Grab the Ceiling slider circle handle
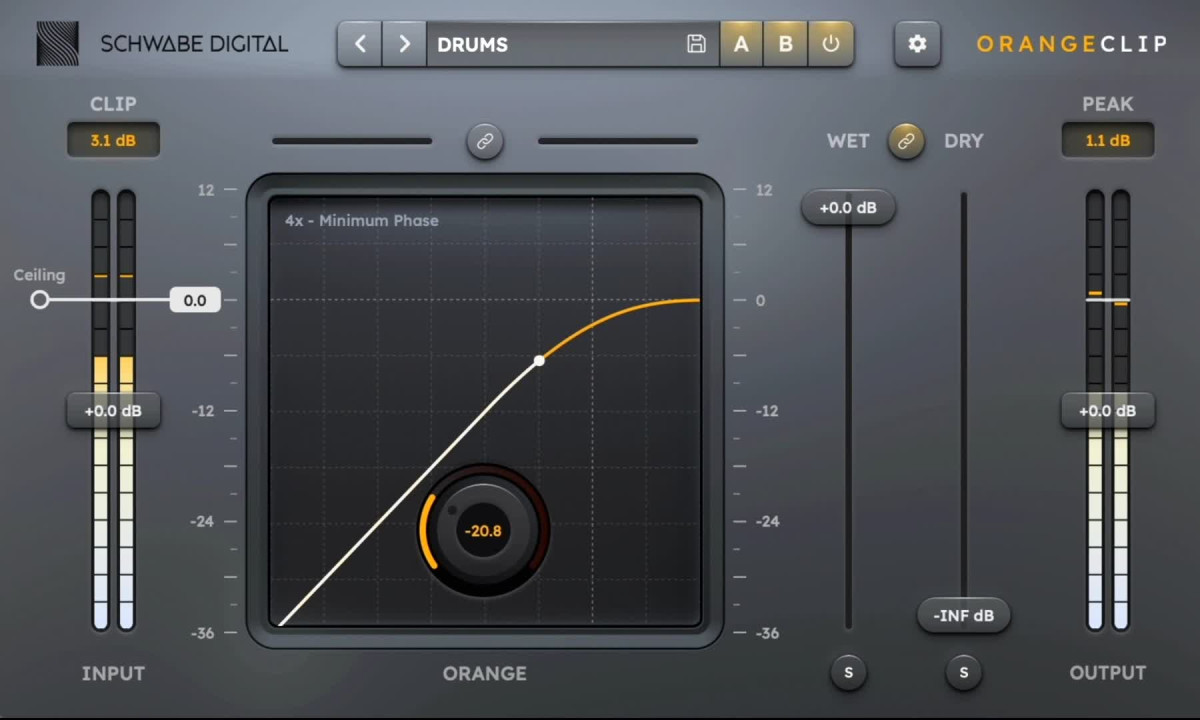Viewport: 1200px width, 720px height. pyautogui.click(x=39, y=299)
